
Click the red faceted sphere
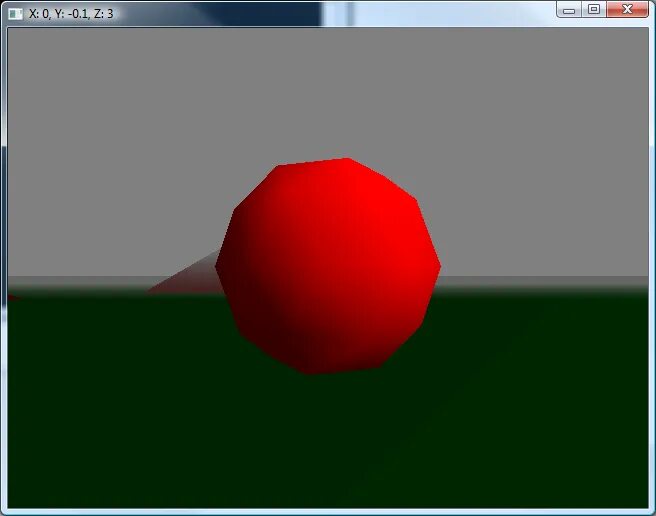(328, 266)
